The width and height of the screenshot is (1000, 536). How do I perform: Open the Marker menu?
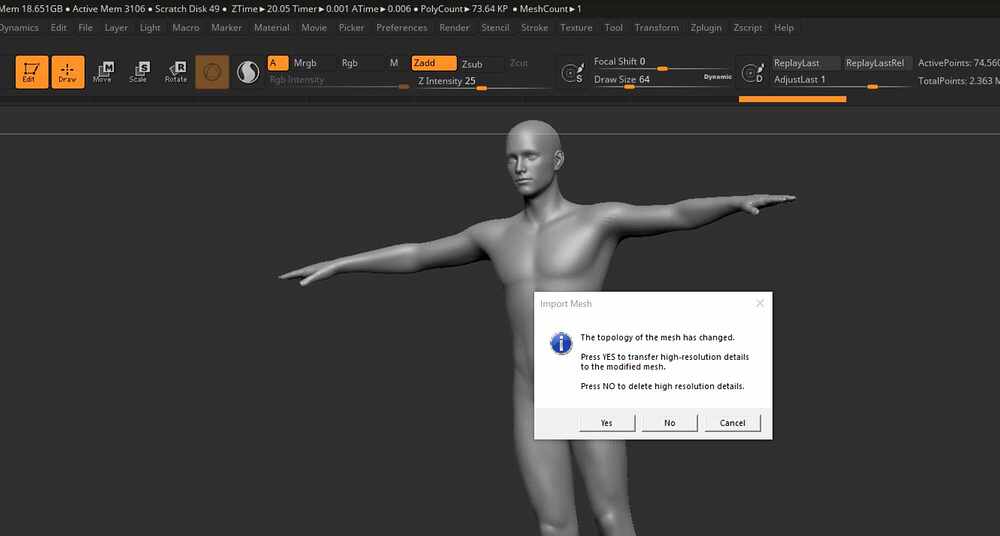pyautogui.click(x=226, y=27)
